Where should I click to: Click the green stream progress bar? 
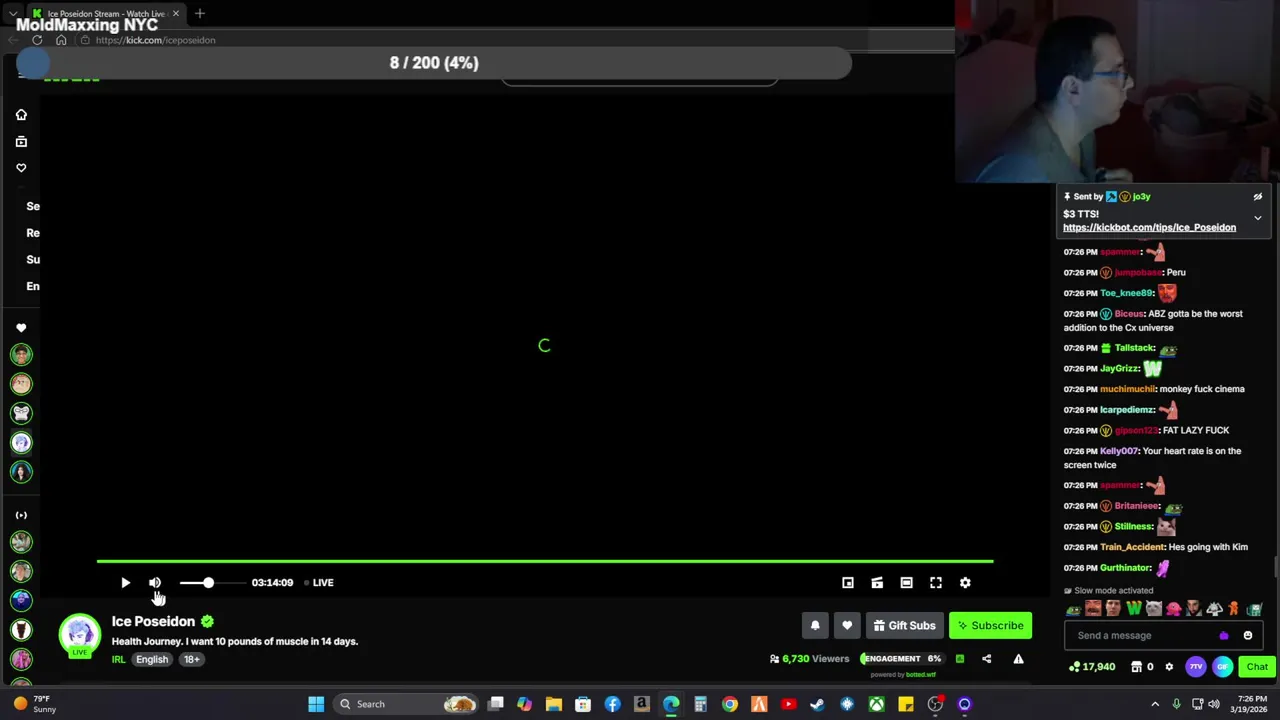click(x=545, y=561)
